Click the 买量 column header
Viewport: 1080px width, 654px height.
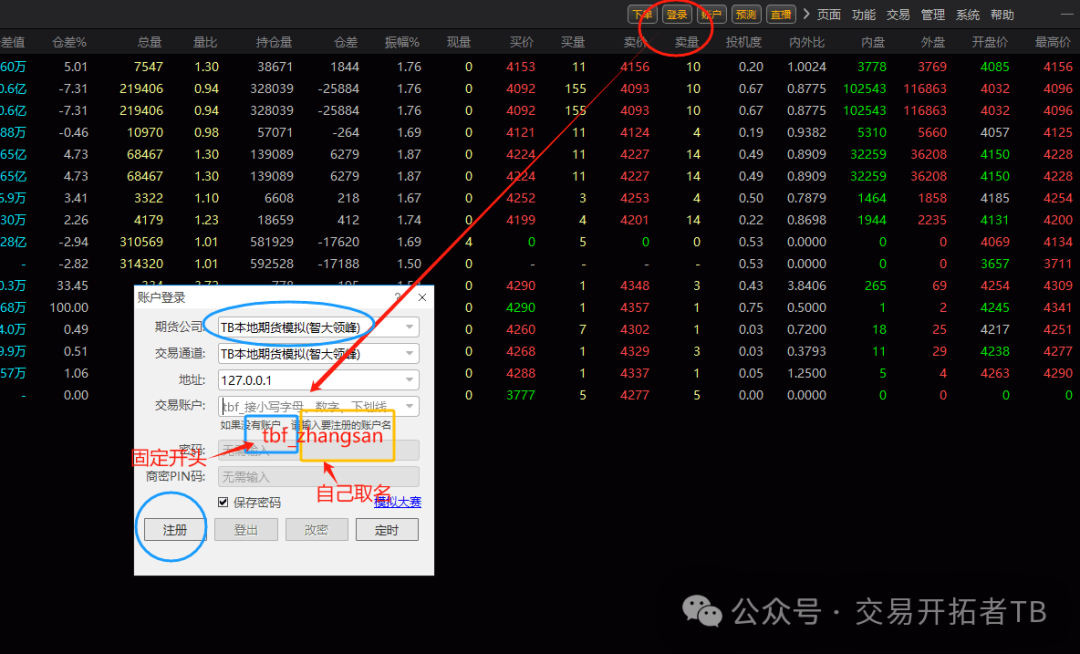[573, 42]
